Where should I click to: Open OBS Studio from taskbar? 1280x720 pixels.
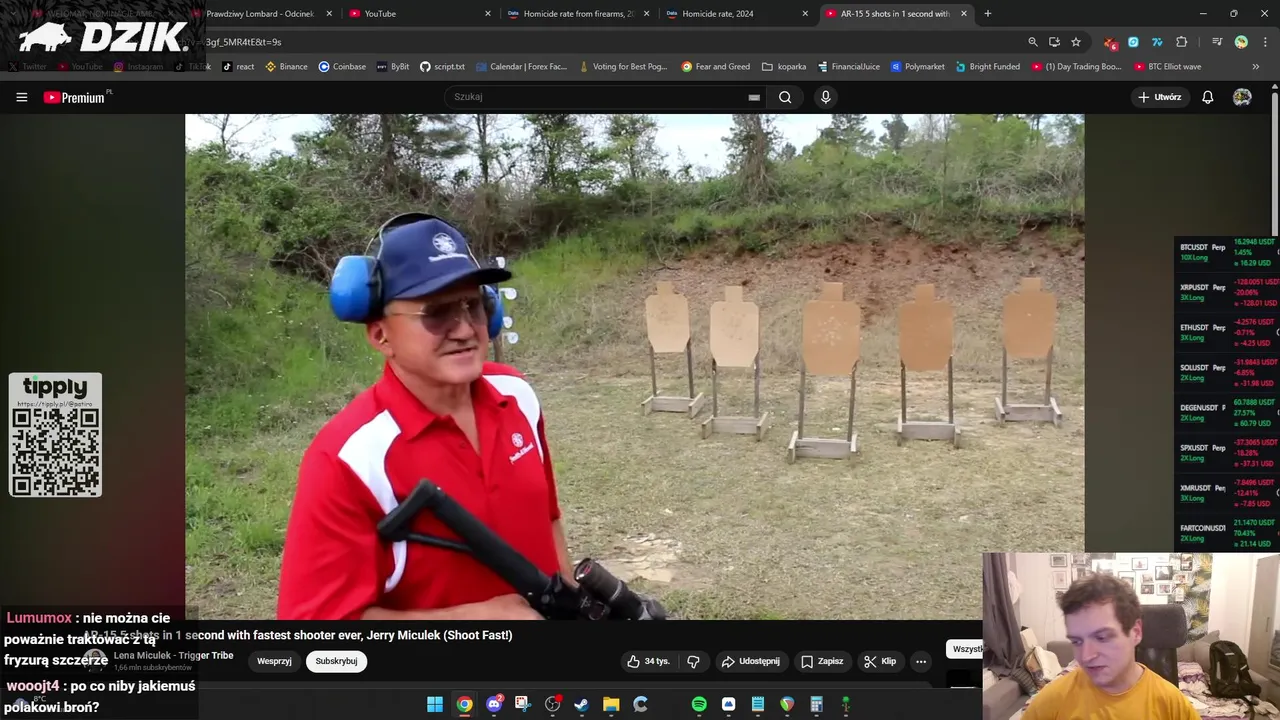[552, 705]
